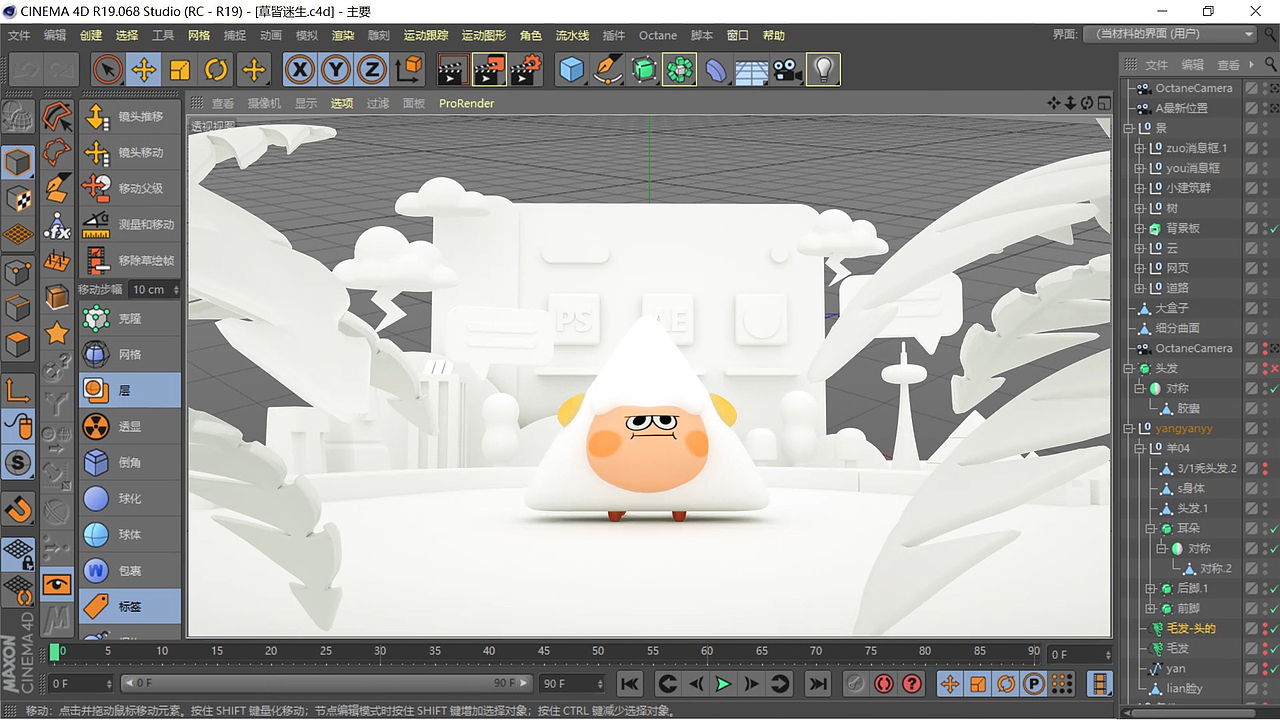
Task: Activate the Scale tool in top toolbar
Action: 180,69
